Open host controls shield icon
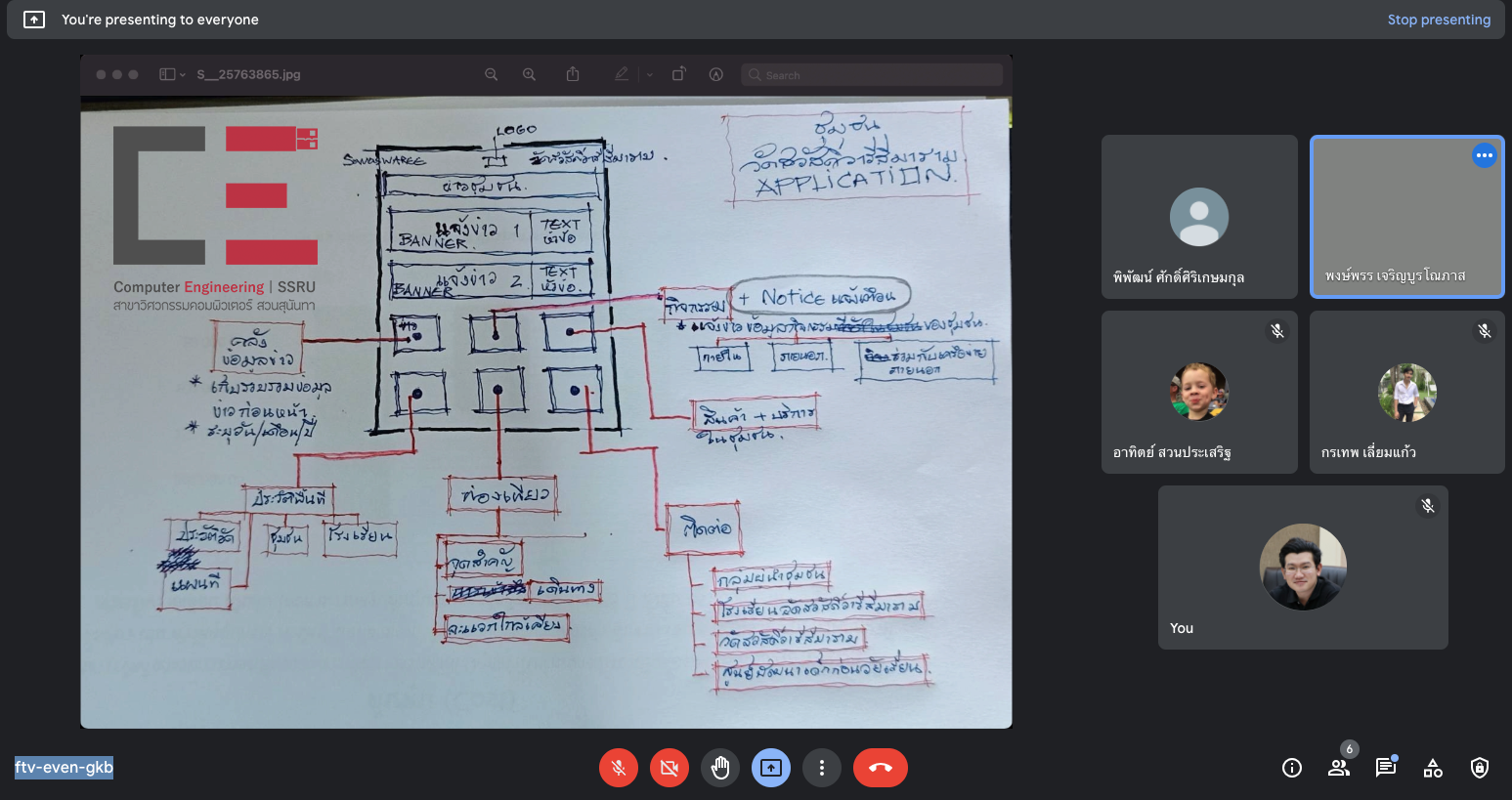This screenshot has width=1512, height=800. coord(1480,768)
